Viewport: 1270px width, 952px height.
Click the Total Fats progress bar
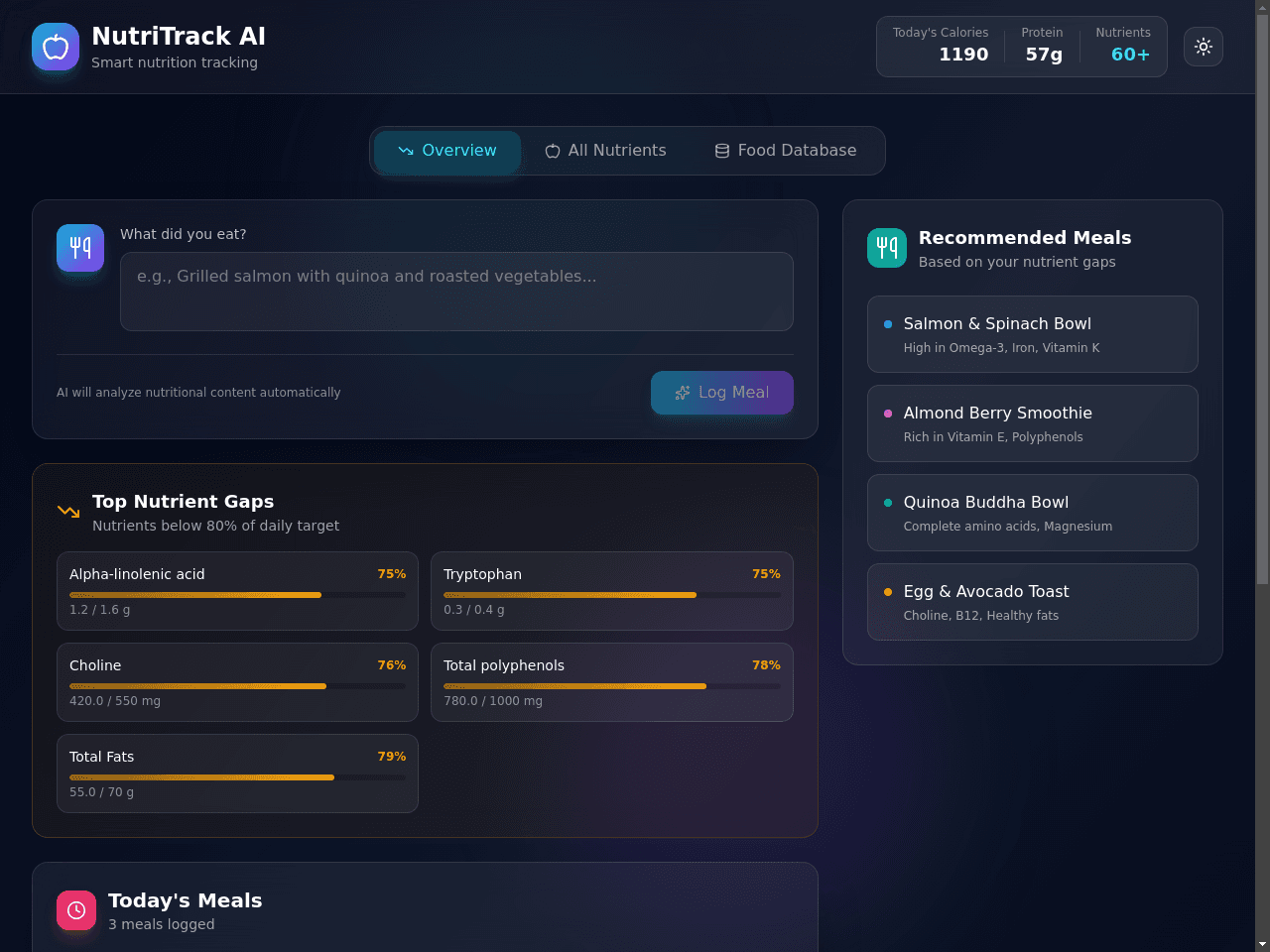(237, 777)
